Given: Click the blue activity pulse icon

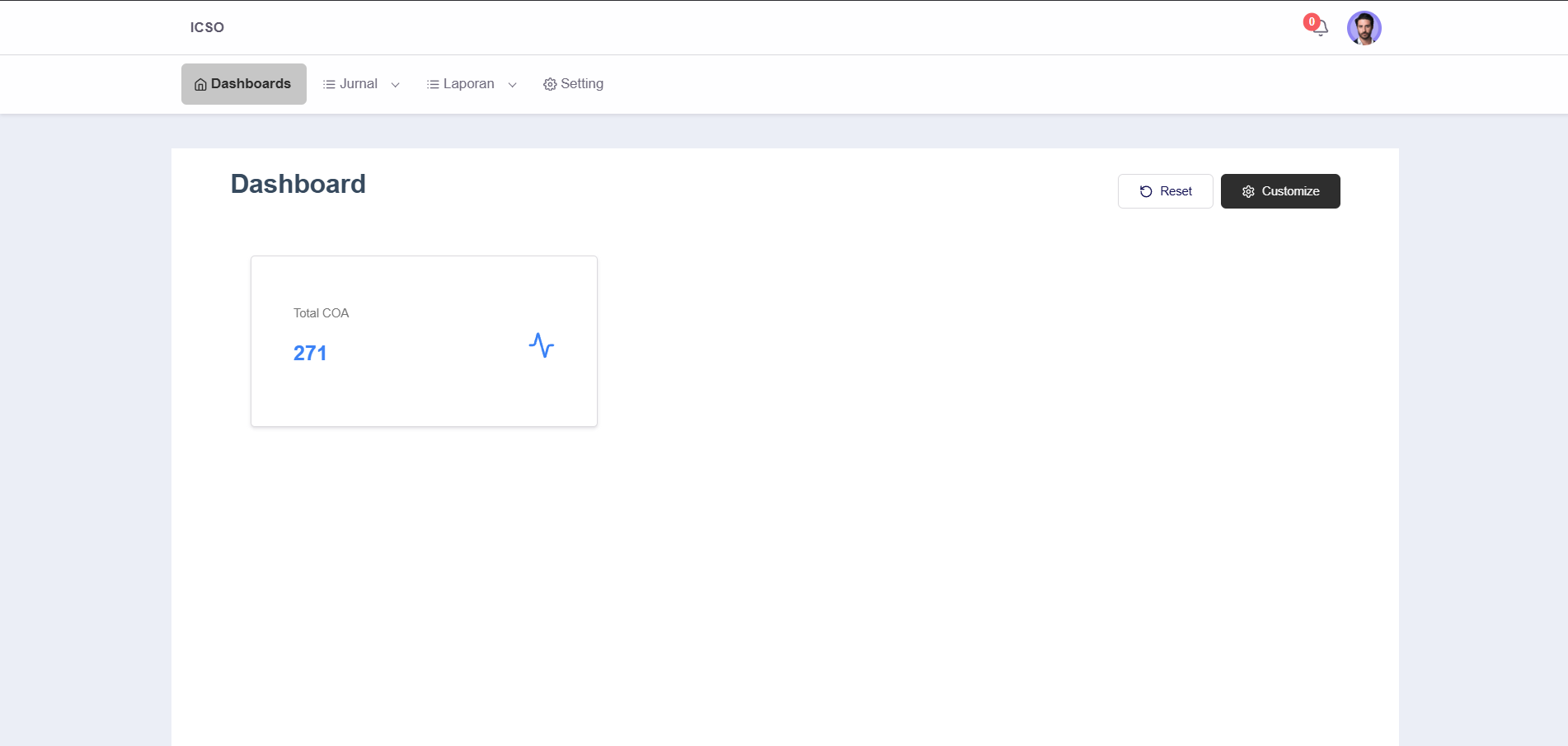Looking at the screenshot, I should [542, 345].
